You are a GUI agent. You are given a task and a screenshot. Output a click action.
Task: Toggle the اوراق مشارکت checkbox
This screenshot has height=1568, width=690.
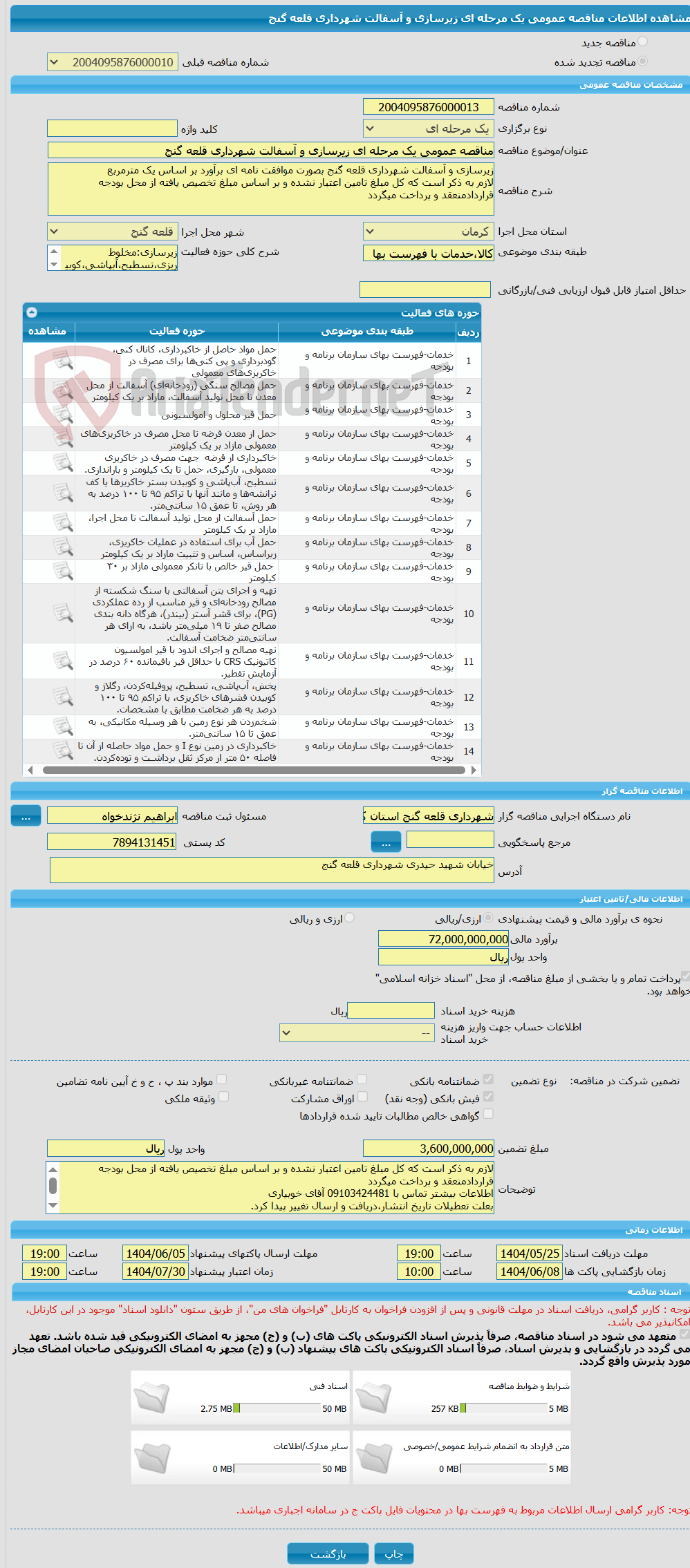[x=362, y=1097]
